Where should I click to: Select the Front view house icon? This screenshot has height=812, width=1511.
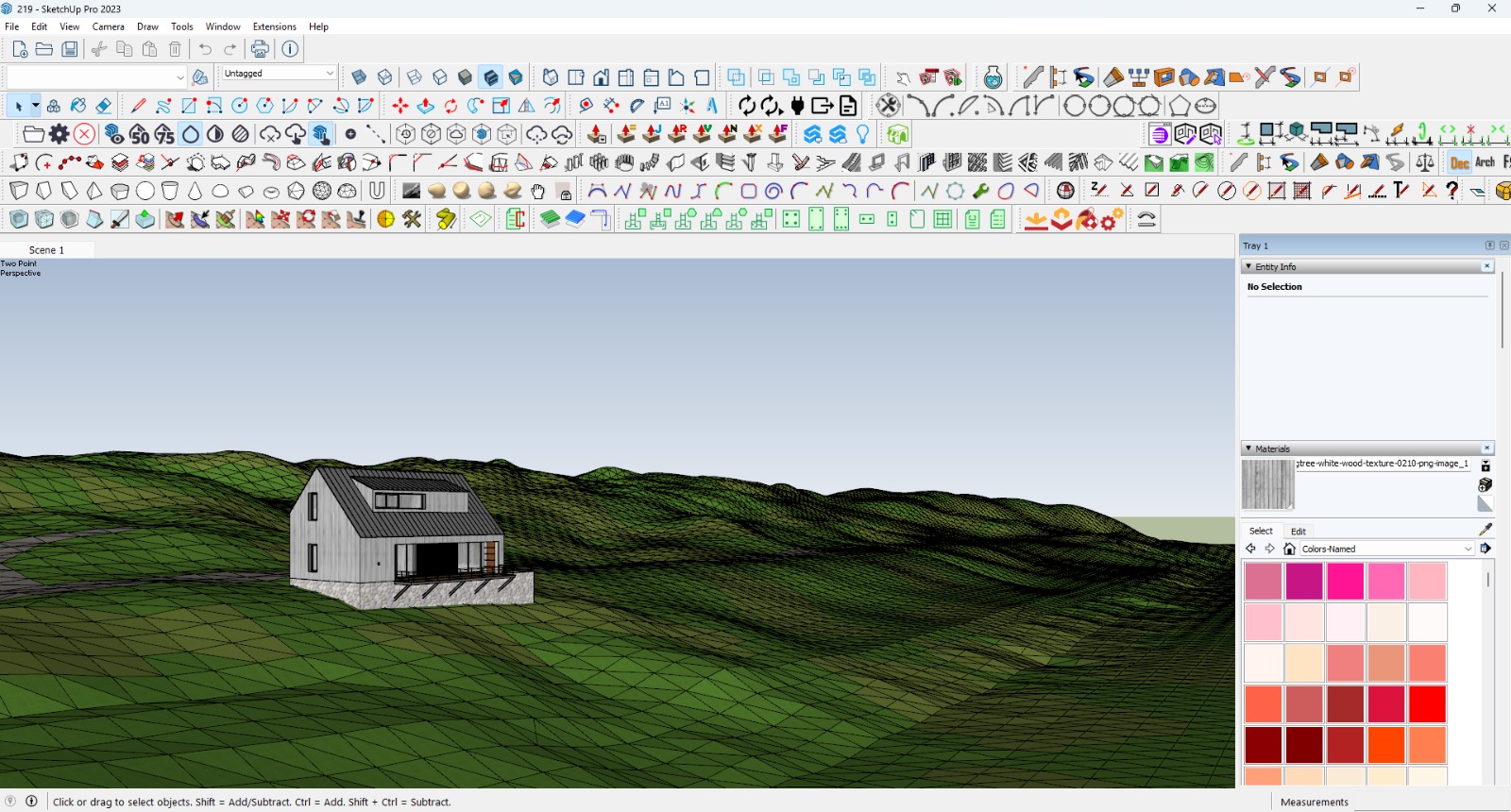pyautogui.click(x=602, y=77)
